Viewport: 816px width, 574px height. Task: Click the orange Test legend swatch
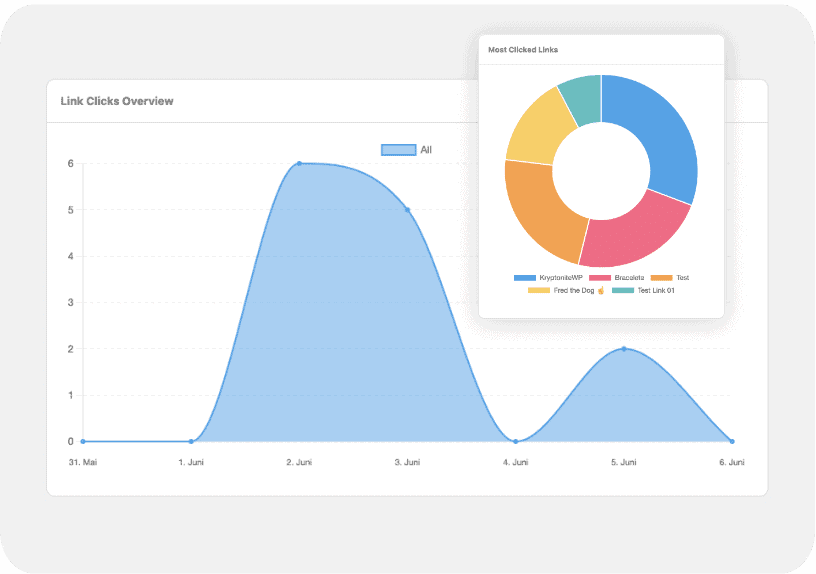click(x=661, y=277)
